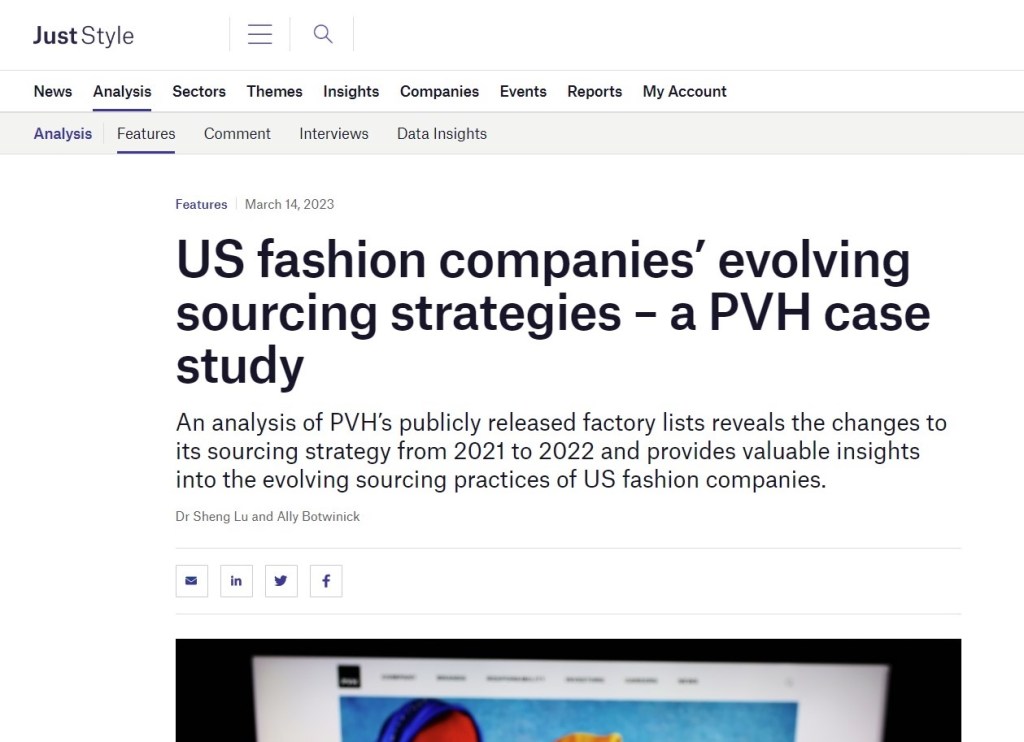The height and width of the screenshot is (742, 1024).
Task: Navigate to the Sectors section
Action: (198, 91)
